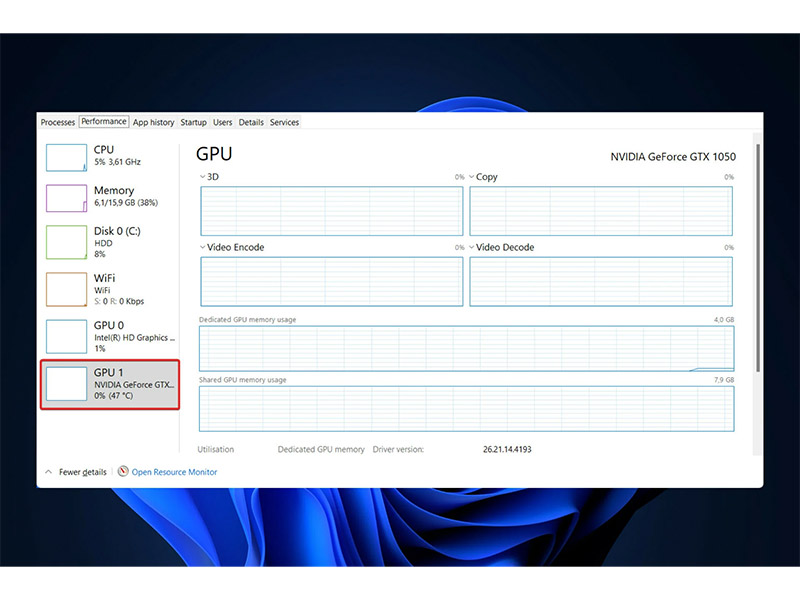
Task: Click the GPU 0 mini graph thumbnail
Action: [x=66, y=336]
